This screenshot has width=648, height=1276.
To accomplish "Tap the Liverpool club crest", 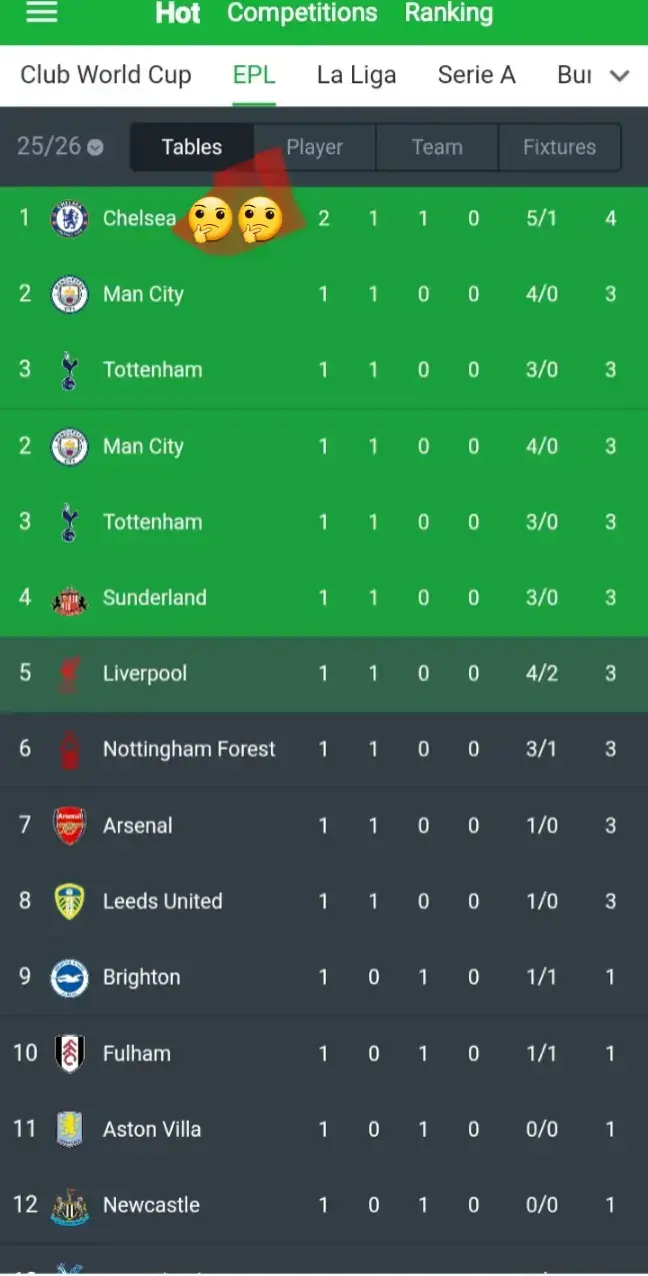I will [x=69, y=674].
